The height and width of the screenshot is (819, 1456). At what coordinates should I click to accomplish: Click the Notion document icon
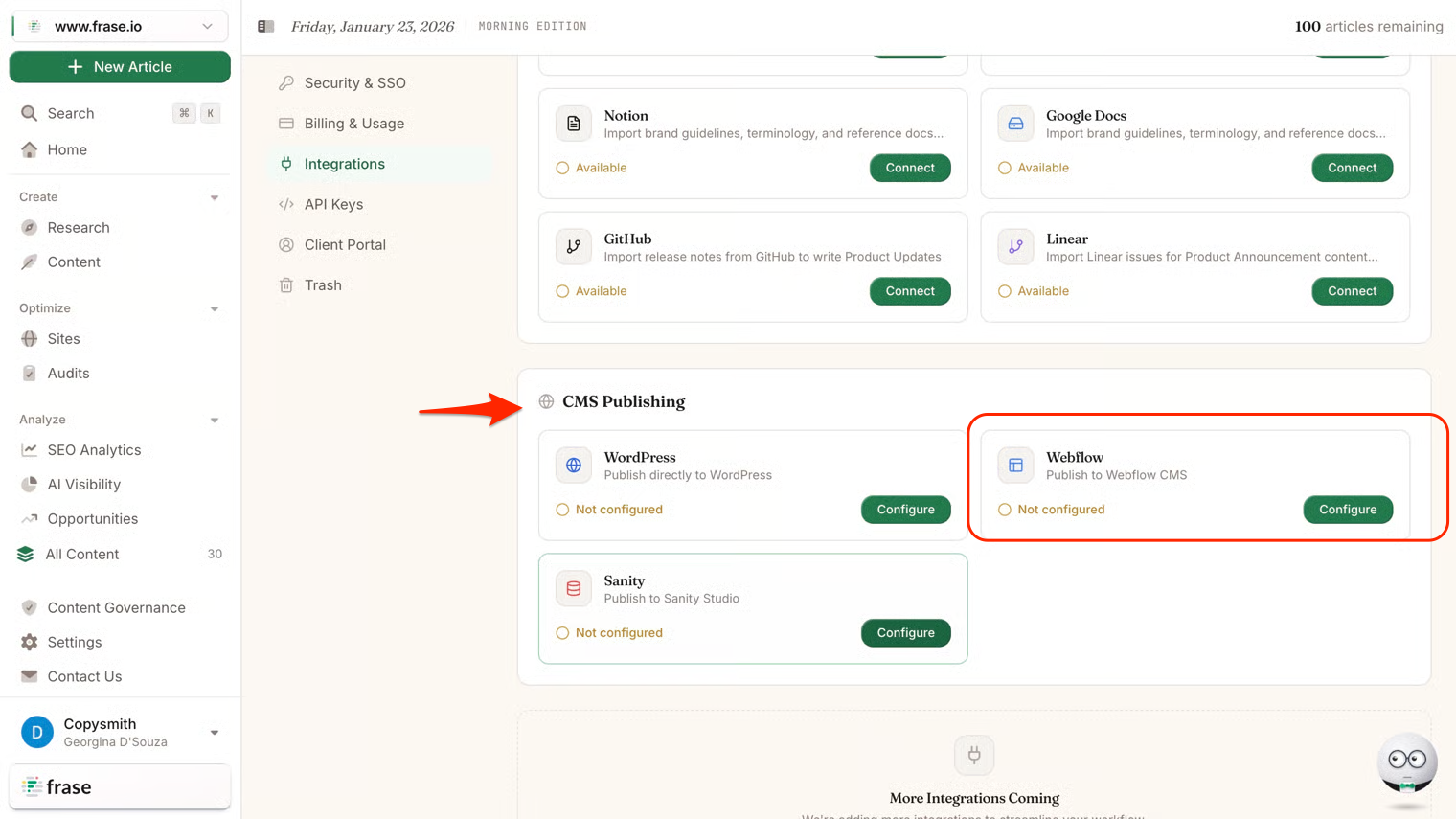(573, 124)
